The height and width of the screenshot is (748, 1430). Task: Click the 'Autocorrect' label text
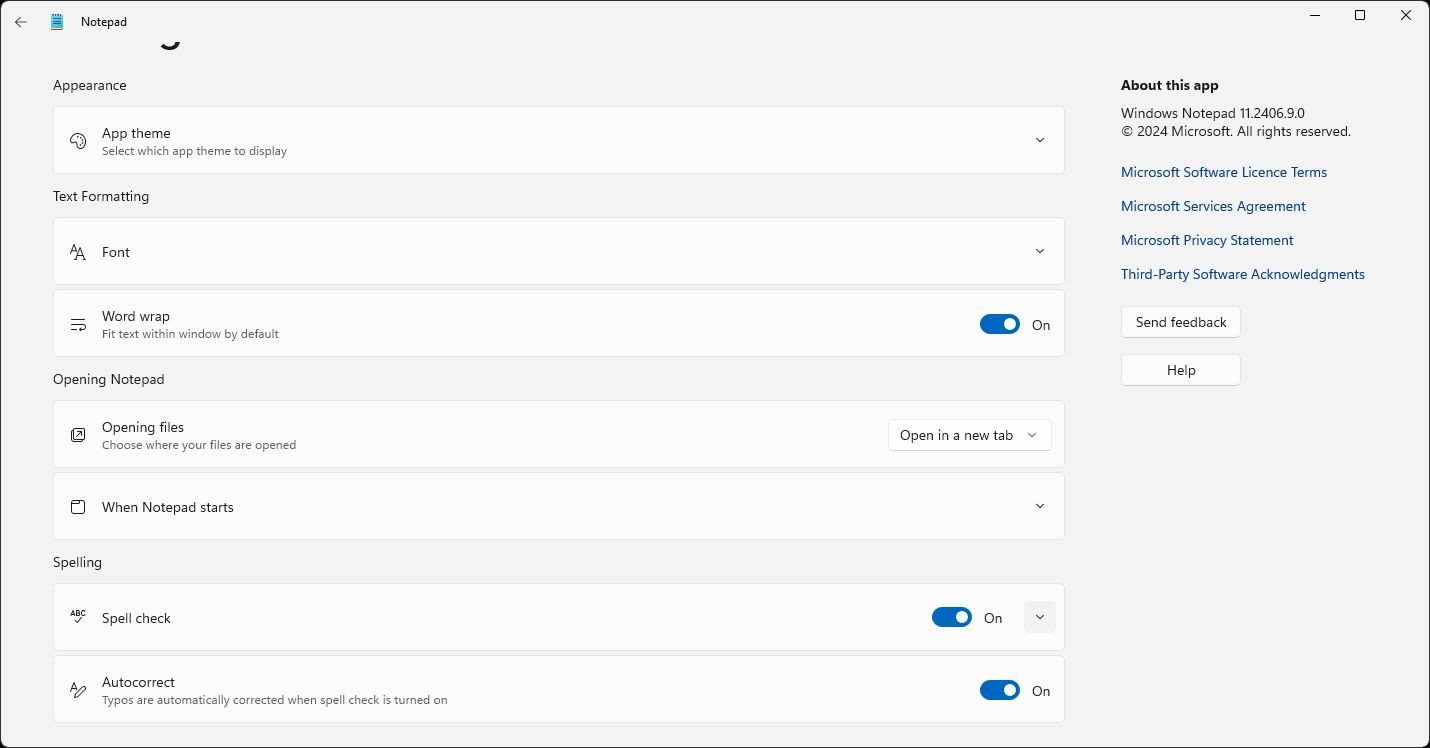click(x=139, y=682)
